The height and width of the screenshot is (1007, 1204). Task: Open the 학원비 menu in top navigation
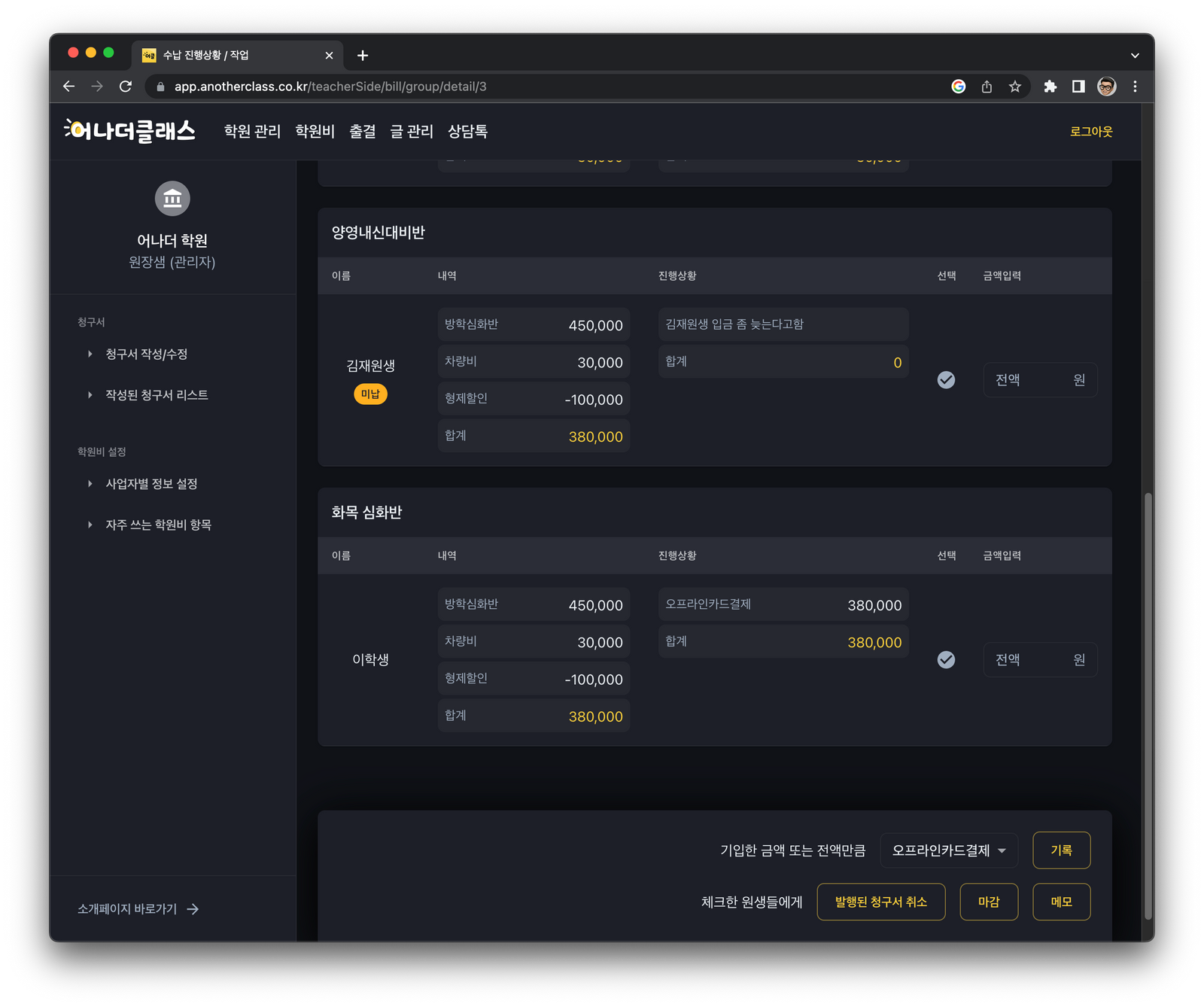pos(315,132)
